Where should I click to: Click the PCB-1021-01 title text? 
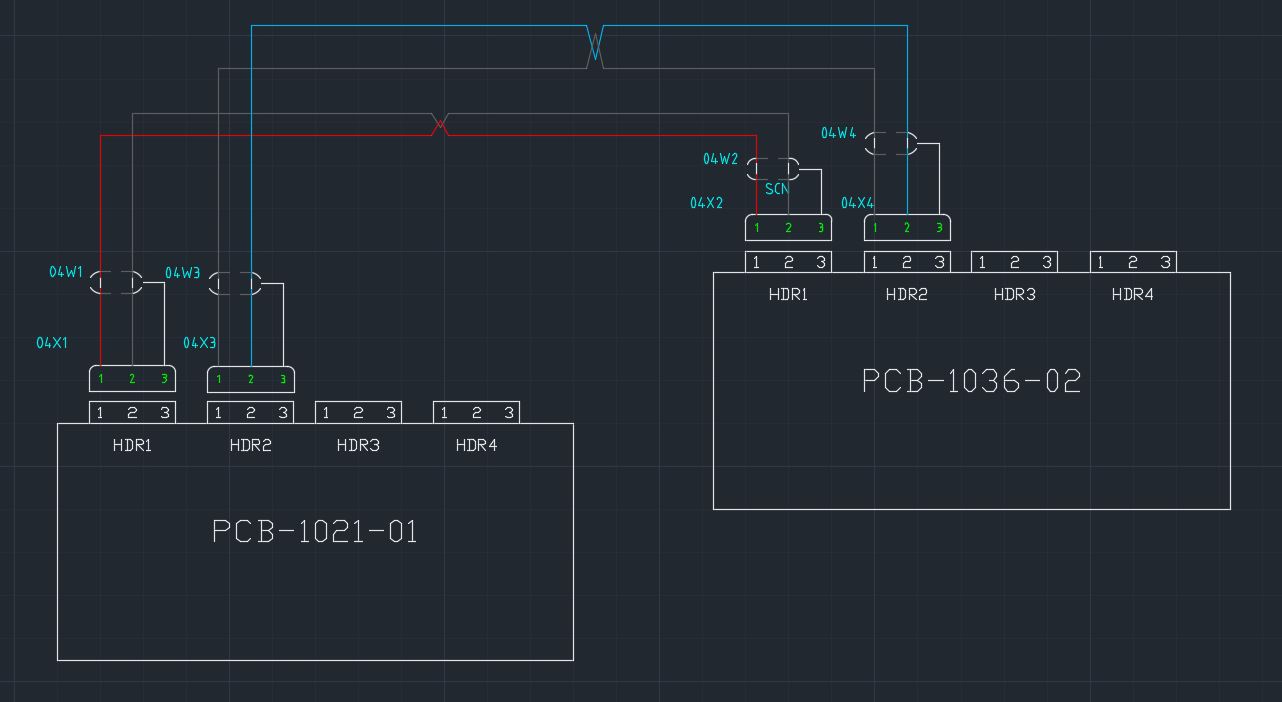314,532
